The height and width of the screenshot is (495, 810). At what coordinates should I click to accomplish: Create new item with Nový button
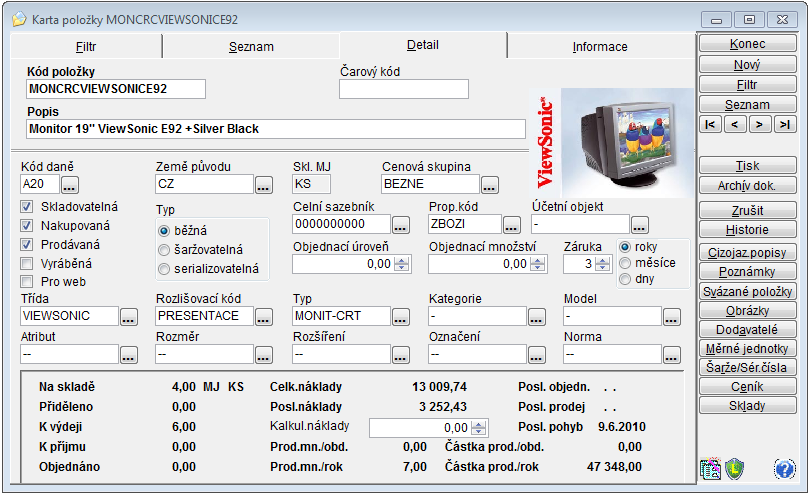747,65
